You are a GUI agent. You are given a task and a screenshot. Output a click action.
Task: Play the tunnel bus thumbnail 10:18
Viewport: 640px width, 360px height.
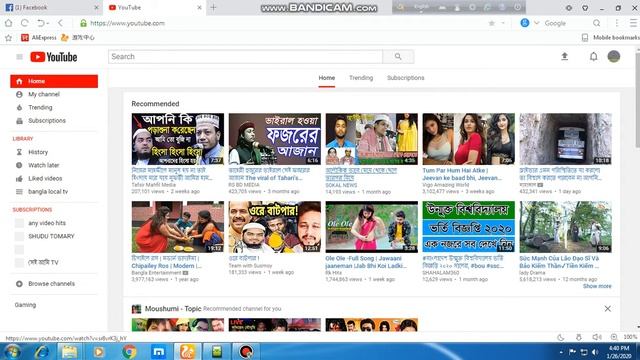[x=565, y=139]
